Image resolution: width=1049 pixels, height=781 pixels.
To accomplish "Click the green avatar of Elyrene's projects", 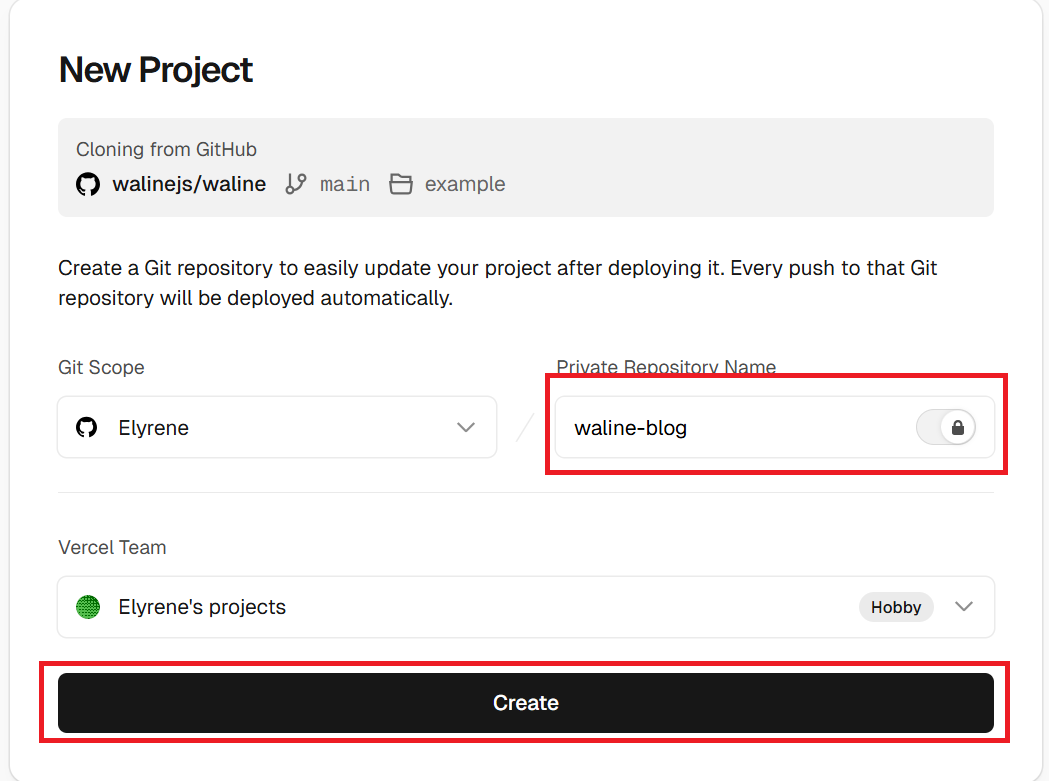I will click(x=88, y=607).
